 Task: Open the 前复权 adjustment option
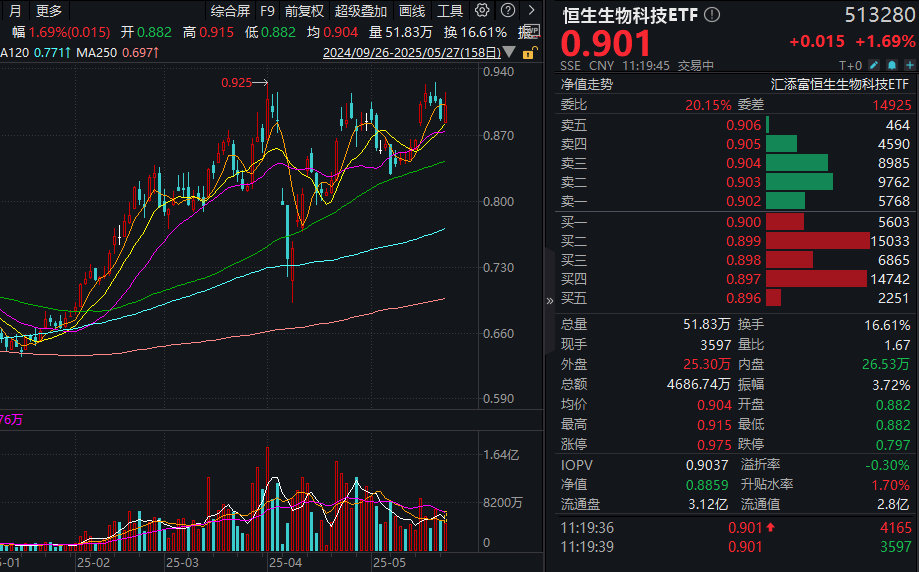click(x=304, y=11)
